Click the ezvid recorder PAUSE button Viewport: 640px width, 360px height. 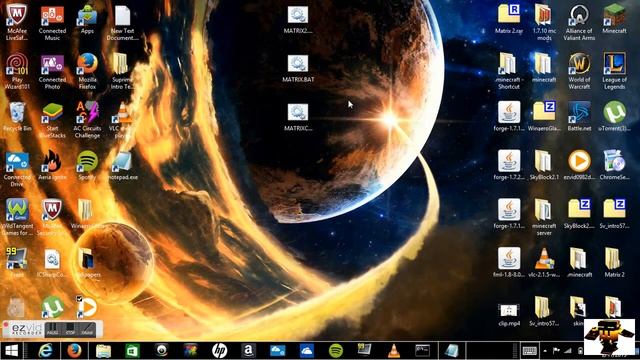(52, 329)
